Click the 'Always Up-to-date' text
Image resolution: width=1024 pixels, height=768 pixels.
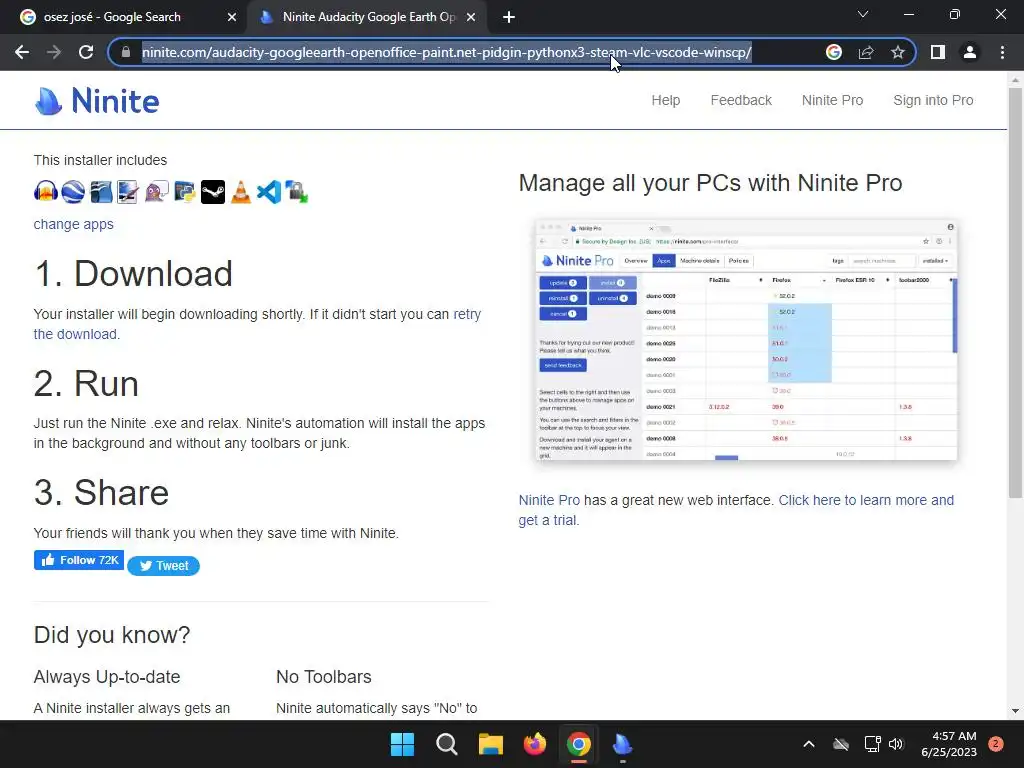pos(107,677)
